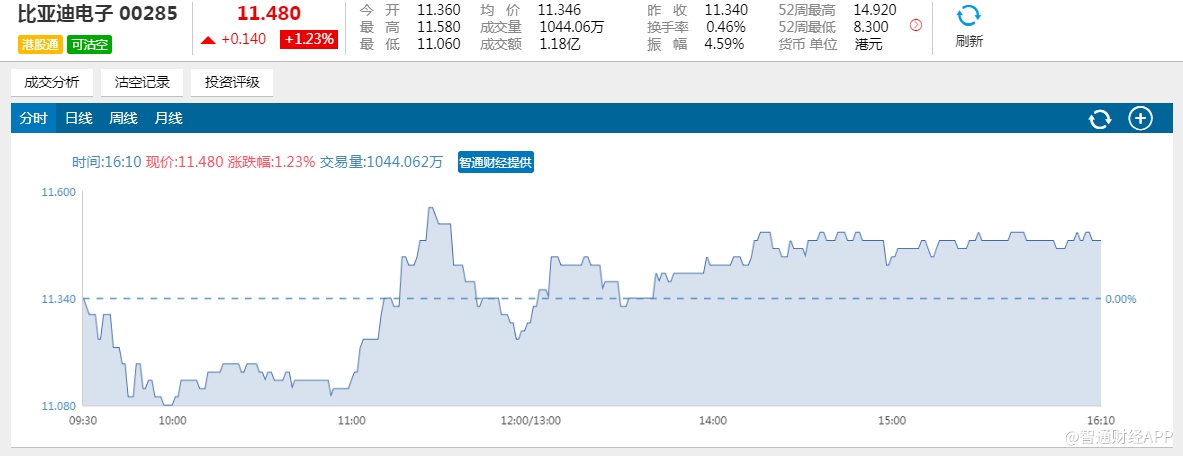Image resolution: width=1183 pixels, height=456 pixels.
Task: Click the 可沽空 green badge
Action: pyautogui.click(x=90, y=44)
